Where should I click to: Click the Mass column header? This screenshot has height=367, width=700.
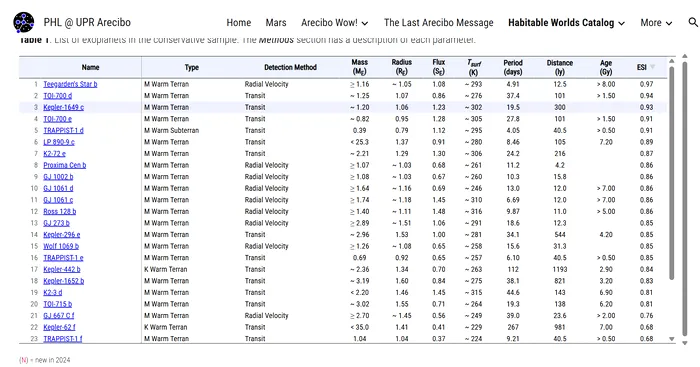point(359,67)
